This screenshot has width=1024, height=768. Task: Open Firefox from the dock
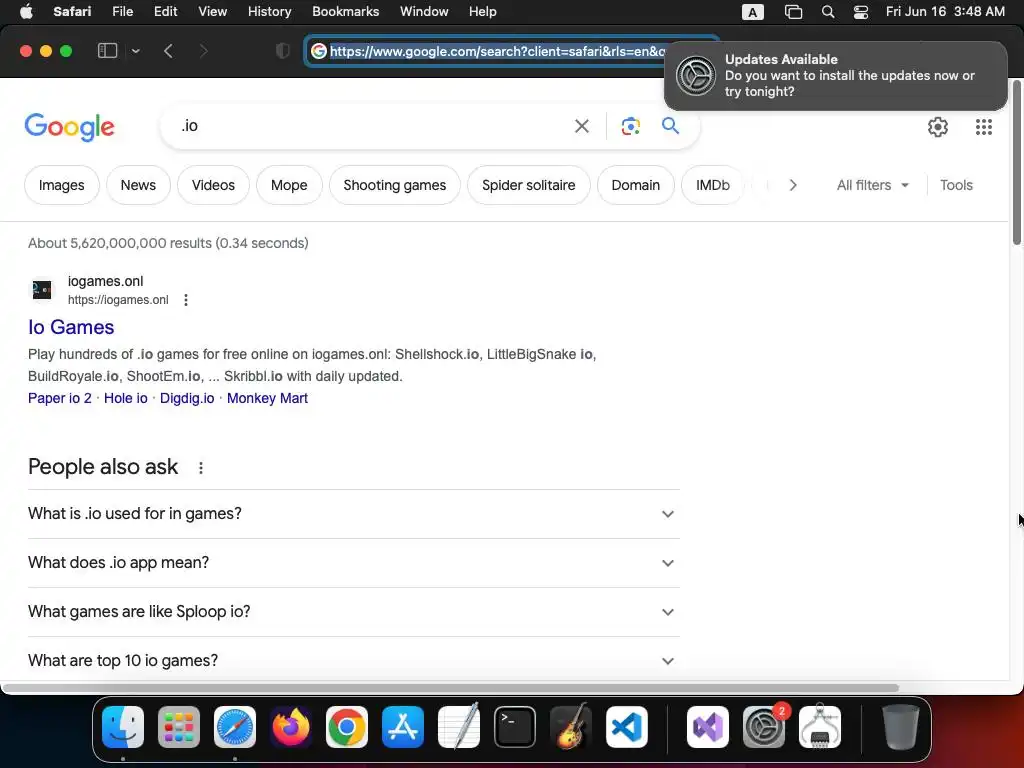(x=291, y=727)
